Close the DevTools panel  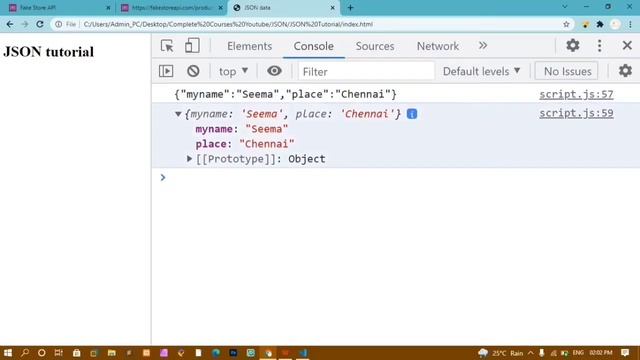pos(627,45)
